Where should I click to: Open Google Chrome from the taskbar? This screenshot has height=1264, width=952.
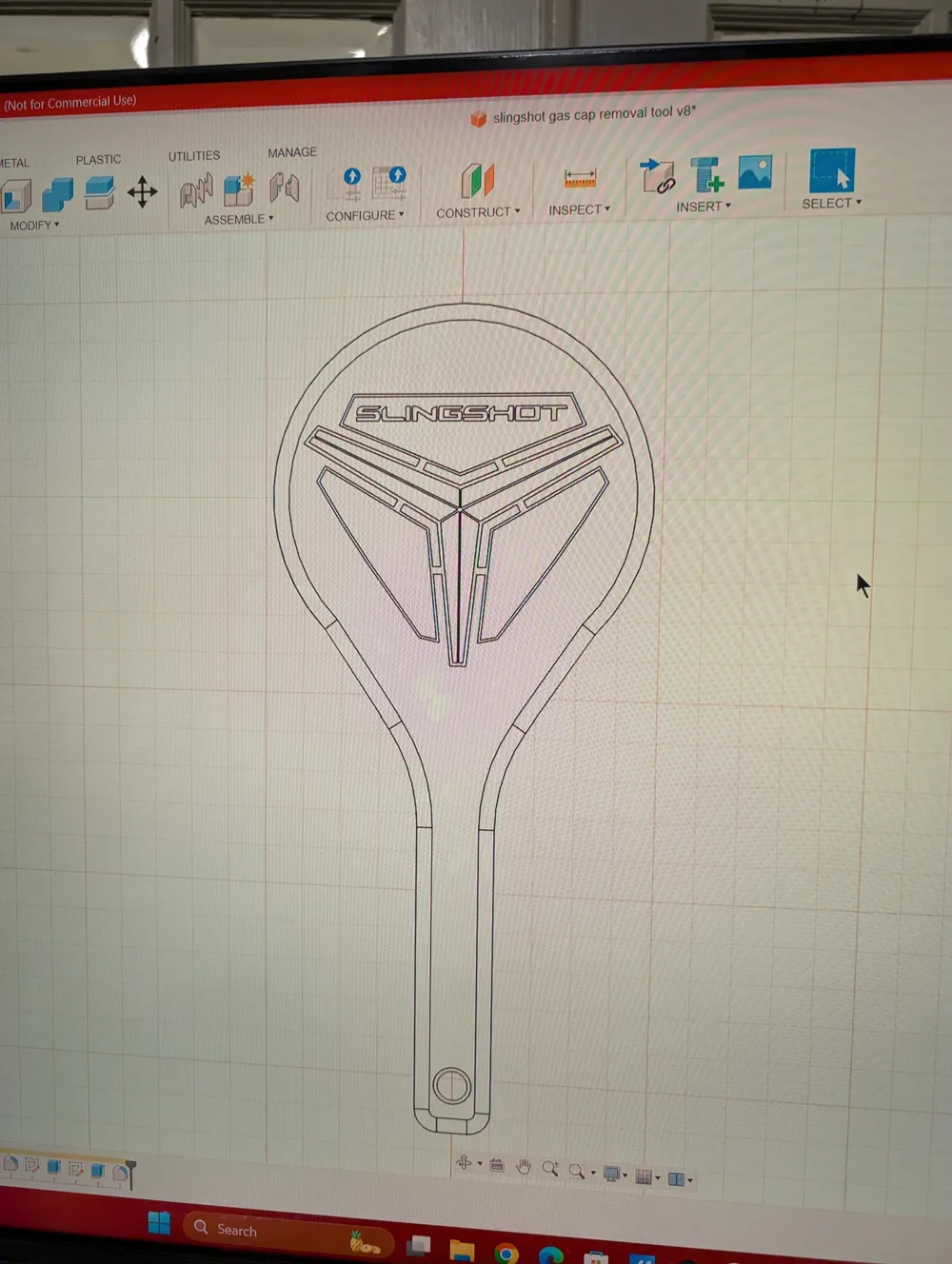(x=506, y=1254)
